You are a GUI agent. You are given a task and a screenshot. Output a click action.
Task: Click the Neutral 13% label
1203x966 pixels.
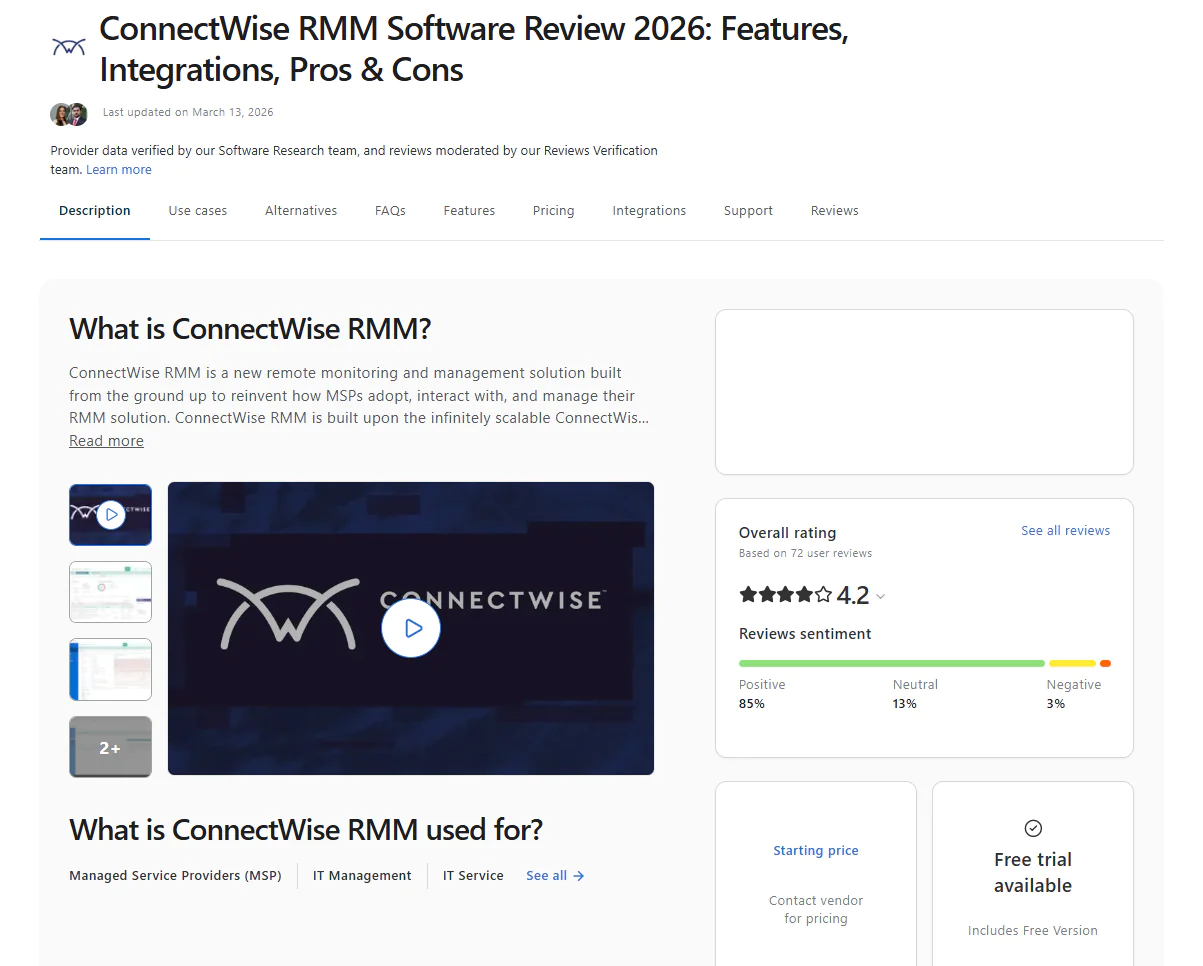point(915,694)
